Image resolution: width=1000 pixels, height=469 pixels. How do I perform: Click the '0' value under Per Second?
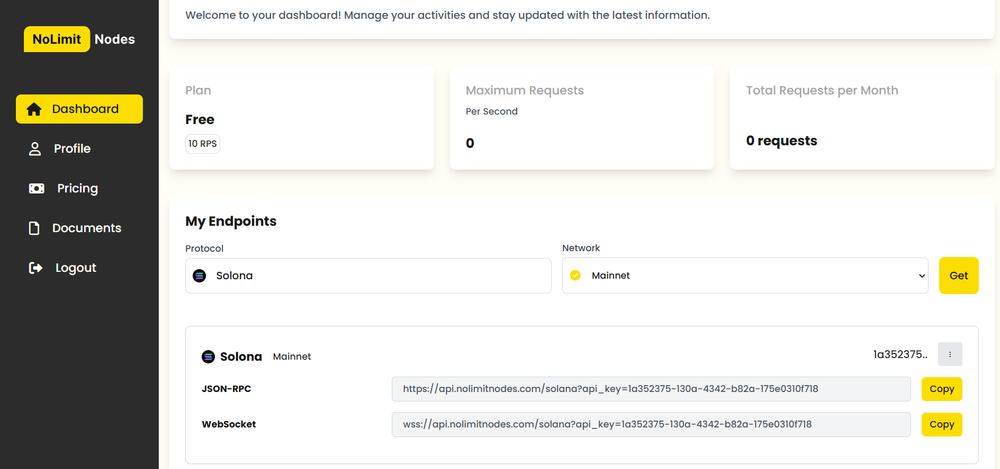pyautogui.click(x=470, y=143)
